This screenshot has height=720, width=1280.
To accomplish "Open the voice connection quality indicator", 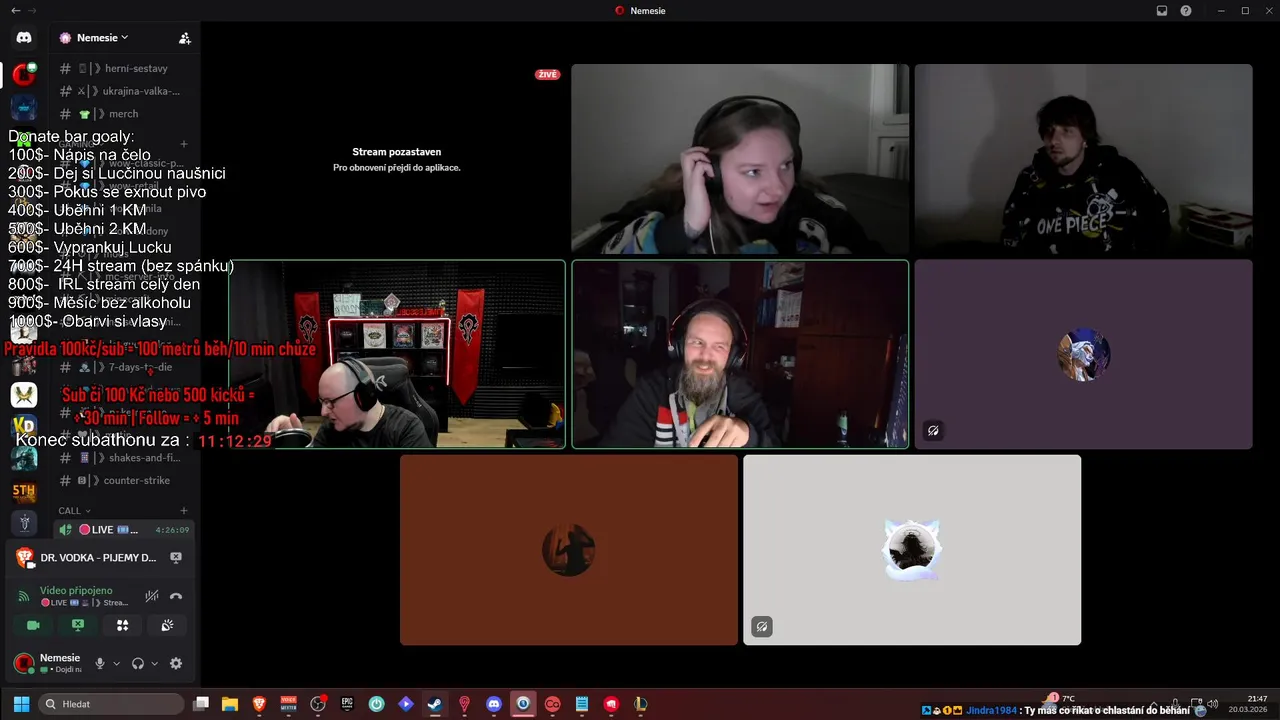I will [x=24, y=596].
